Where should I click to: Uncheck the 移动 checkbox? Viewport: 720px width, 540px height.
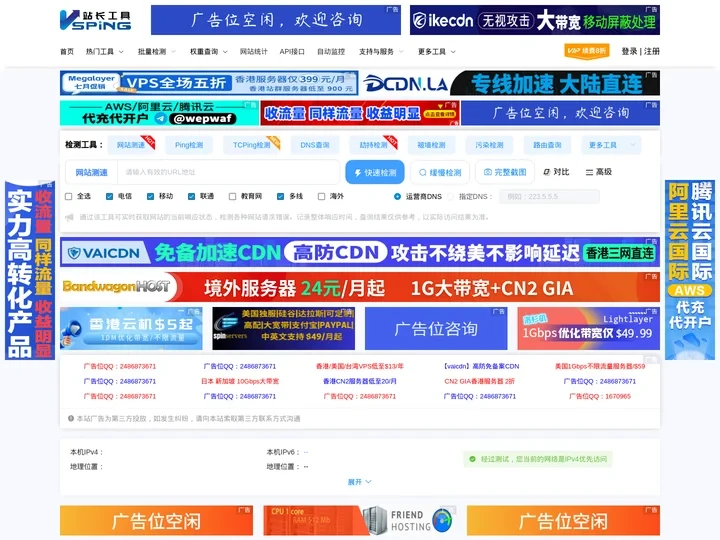click(x=150, y=197)
